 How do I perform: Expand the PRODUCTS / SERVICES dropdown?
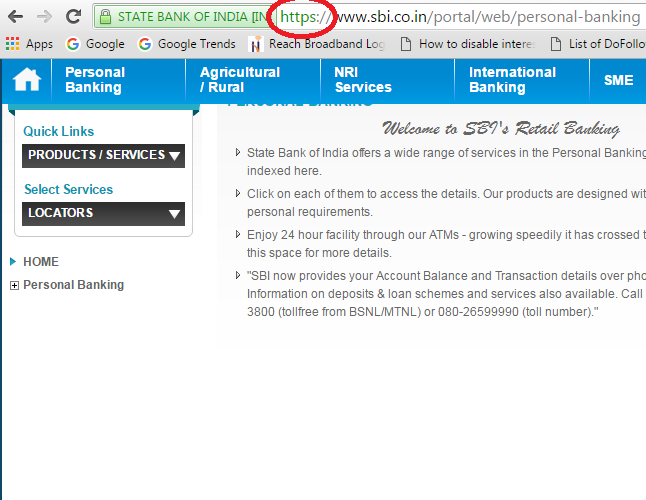[103, 156]
